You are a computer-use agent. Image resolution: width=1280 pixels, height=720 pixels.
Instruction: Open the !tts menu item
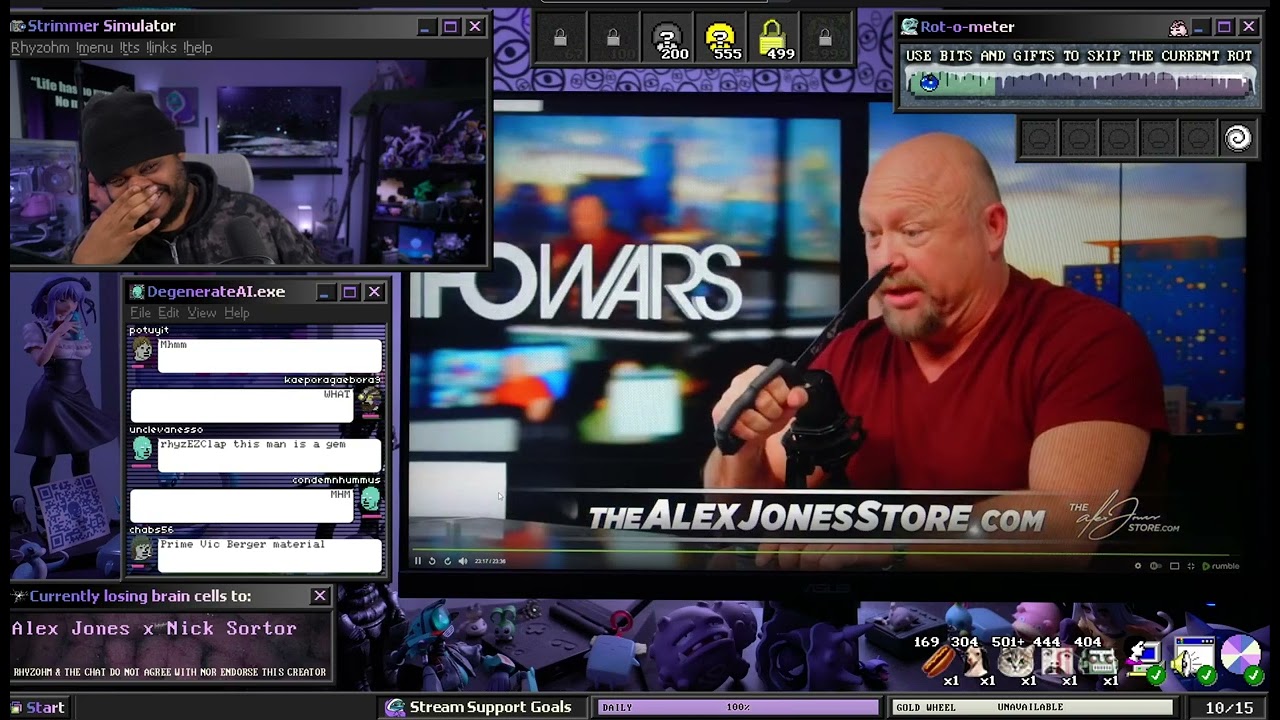(129, 47)
